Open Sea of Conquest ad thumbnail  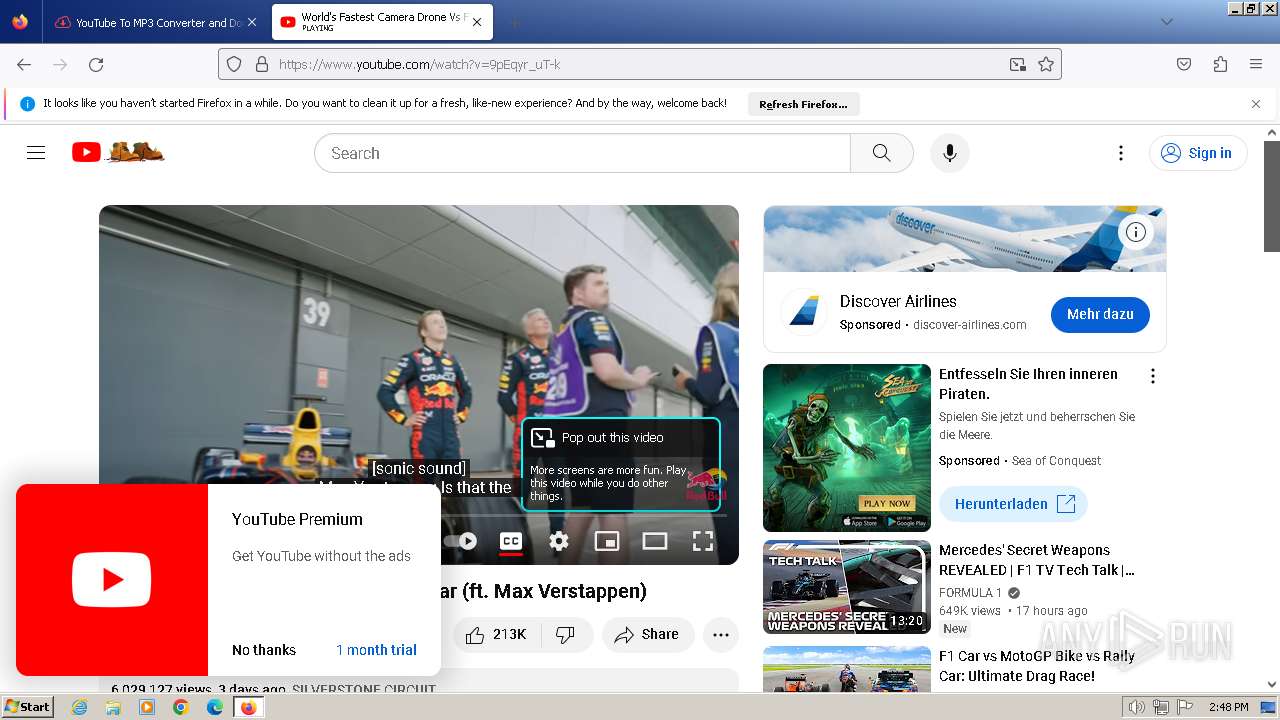tap(847, 447)
